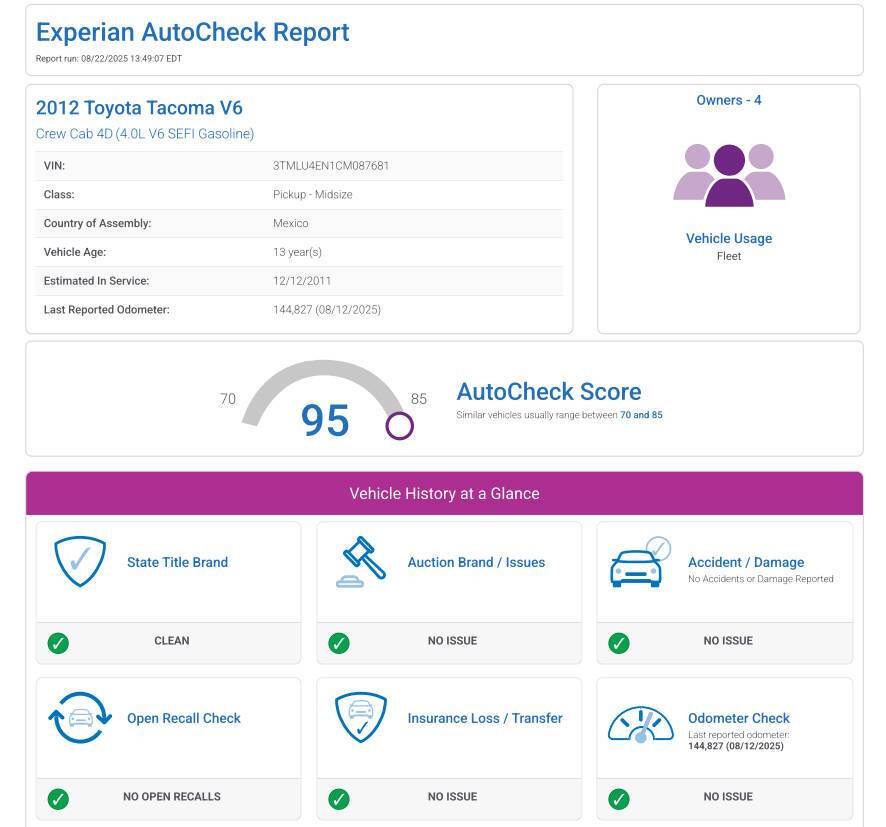Click green checkmark in Insurance Loss card

[x=339, y=799]
